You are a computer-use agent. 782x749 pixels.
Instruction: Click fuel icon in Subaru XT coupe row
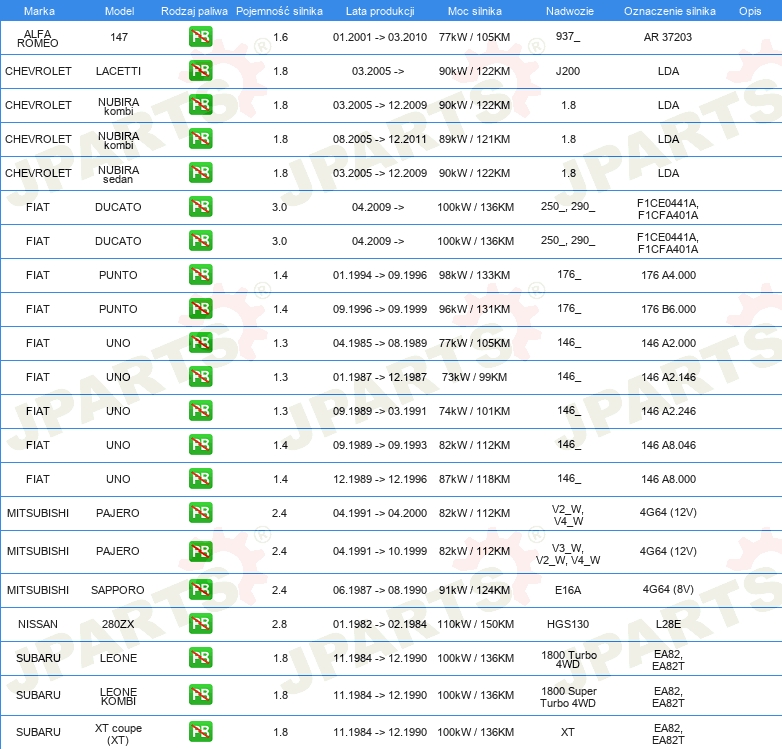[x=200, y=732]
